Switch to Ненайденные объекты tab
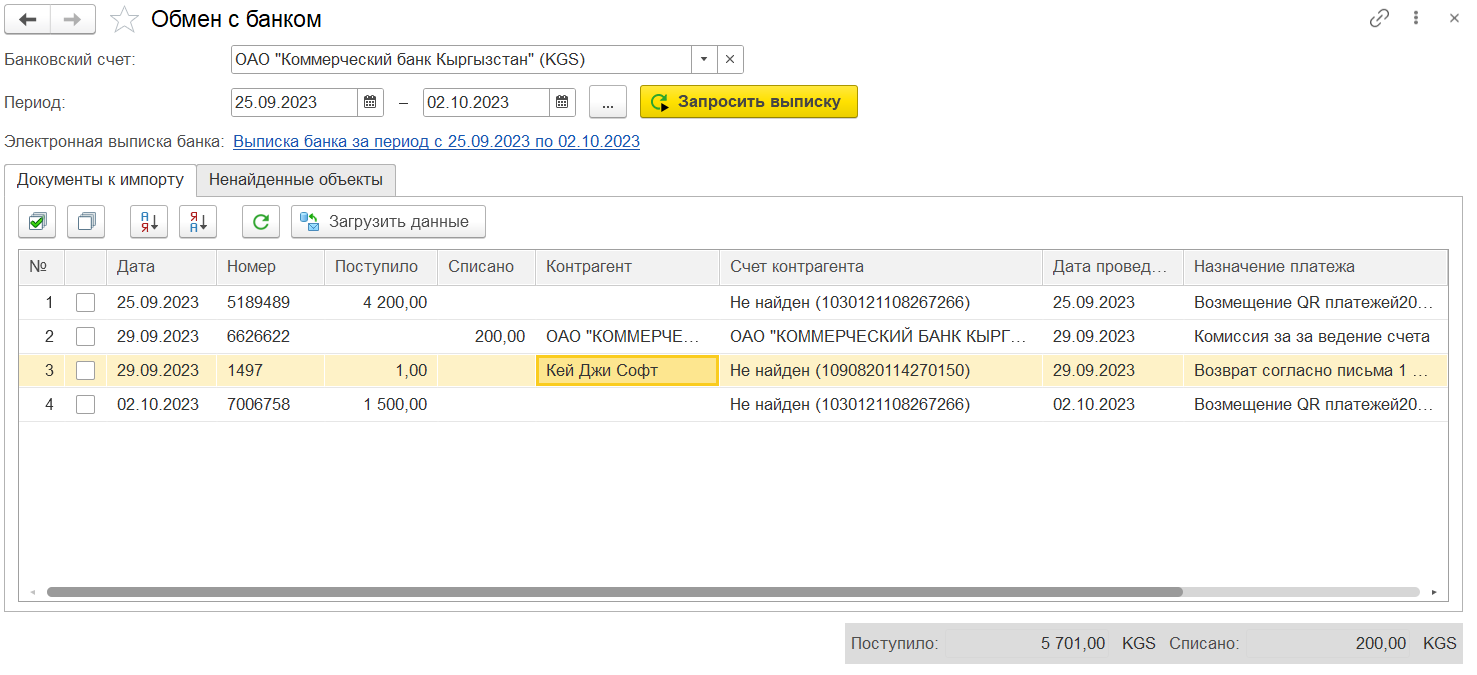 pos(296,180)
